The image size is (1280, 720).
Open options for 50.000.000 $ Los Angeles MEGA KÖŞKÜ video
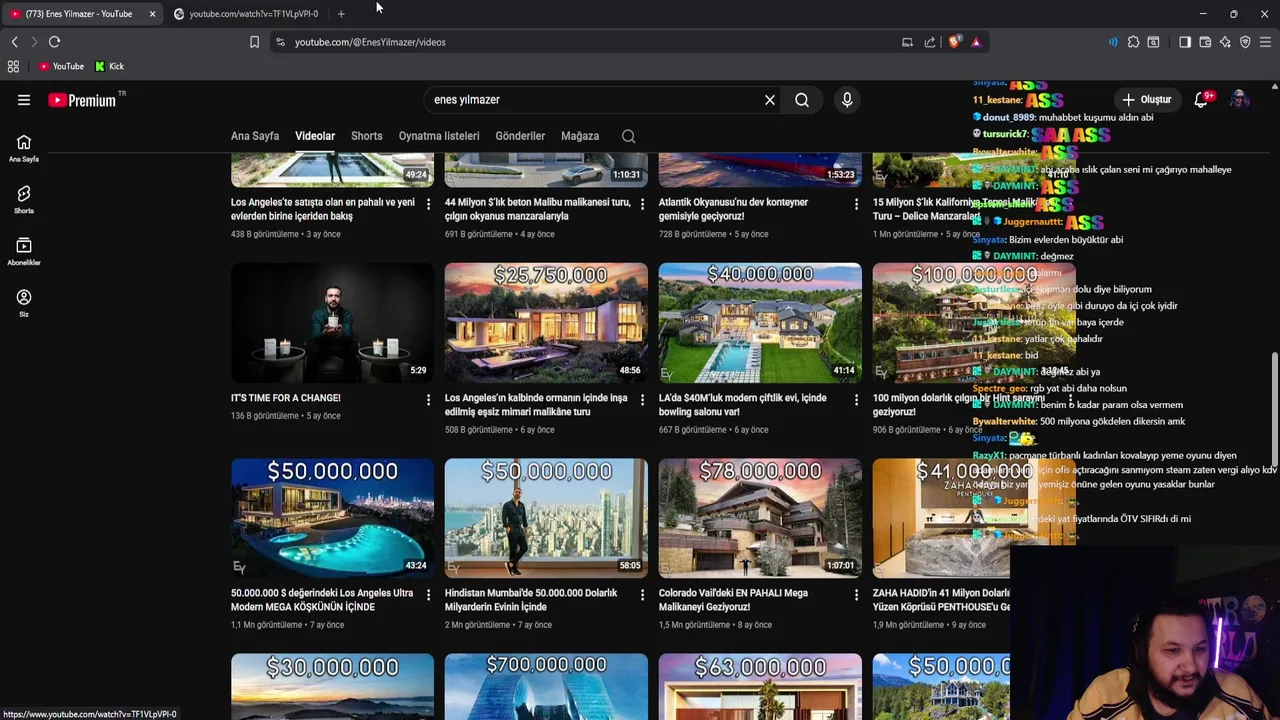(x=428, y=595)
